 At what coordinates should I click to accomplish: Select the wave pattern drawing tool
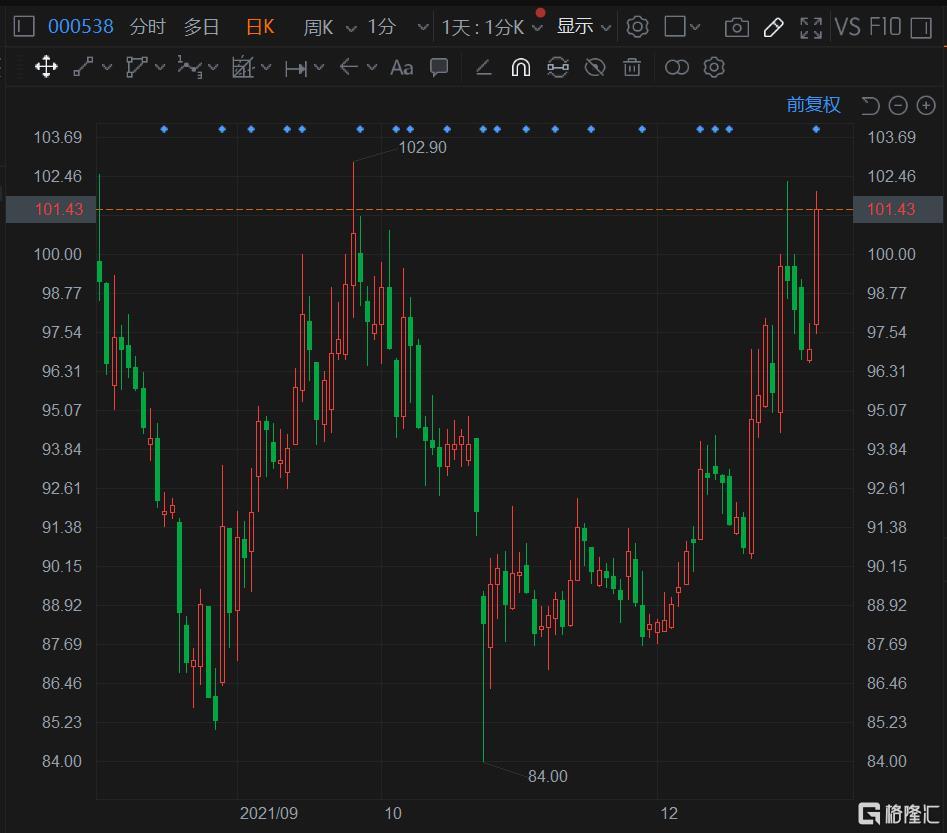tap(190, 67)
